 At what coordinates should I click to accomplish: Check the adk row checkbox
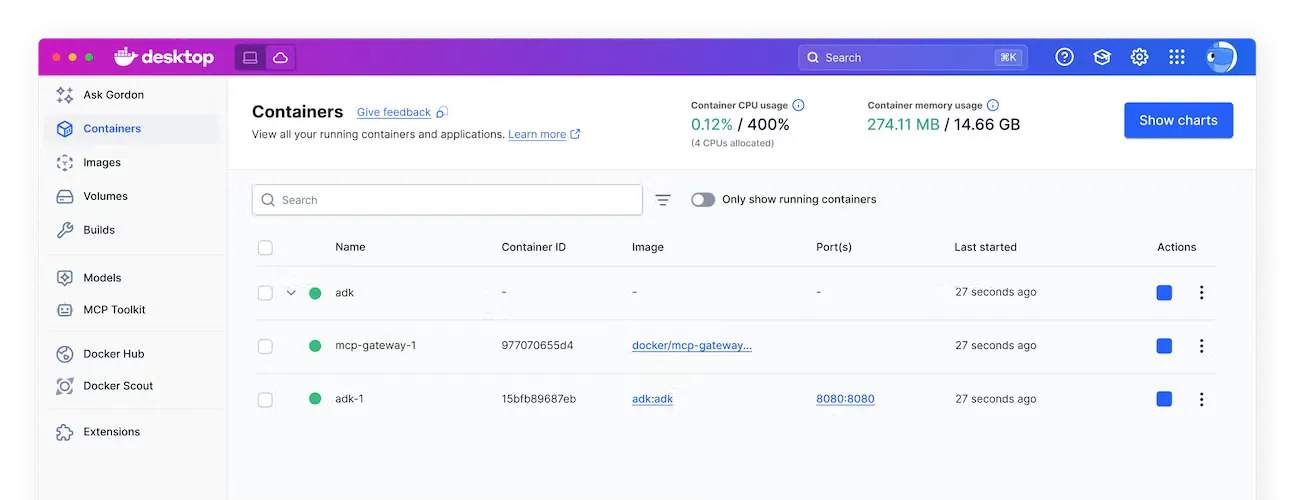coord(265,293)
